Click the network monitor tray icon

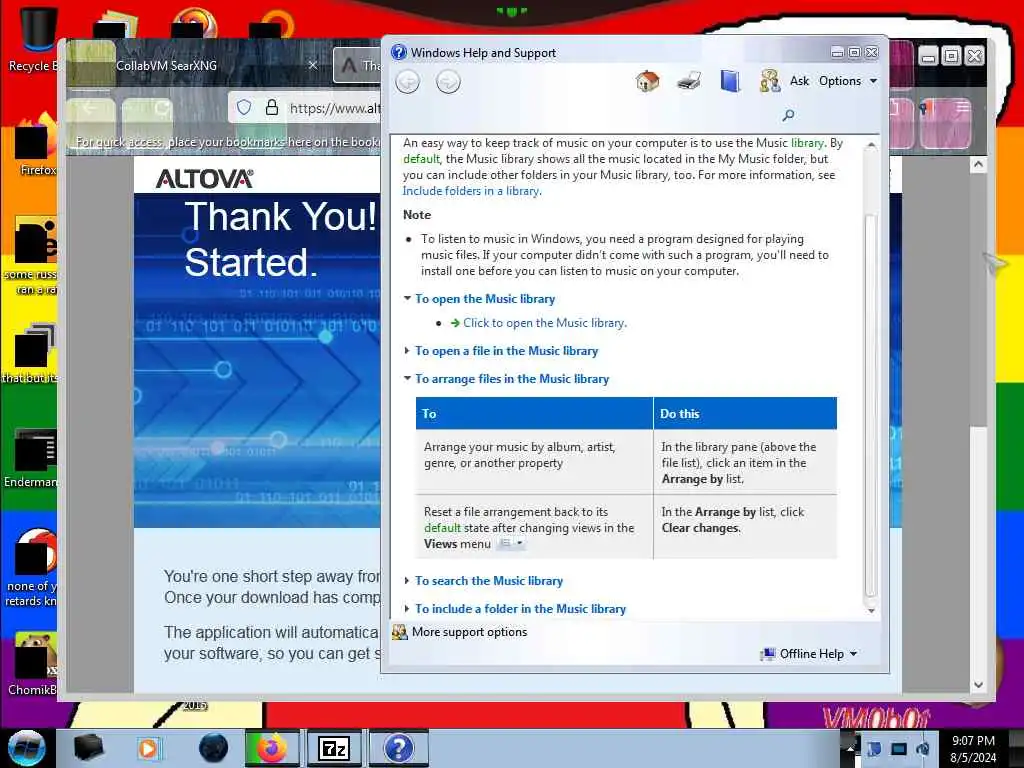pos(899,748)
